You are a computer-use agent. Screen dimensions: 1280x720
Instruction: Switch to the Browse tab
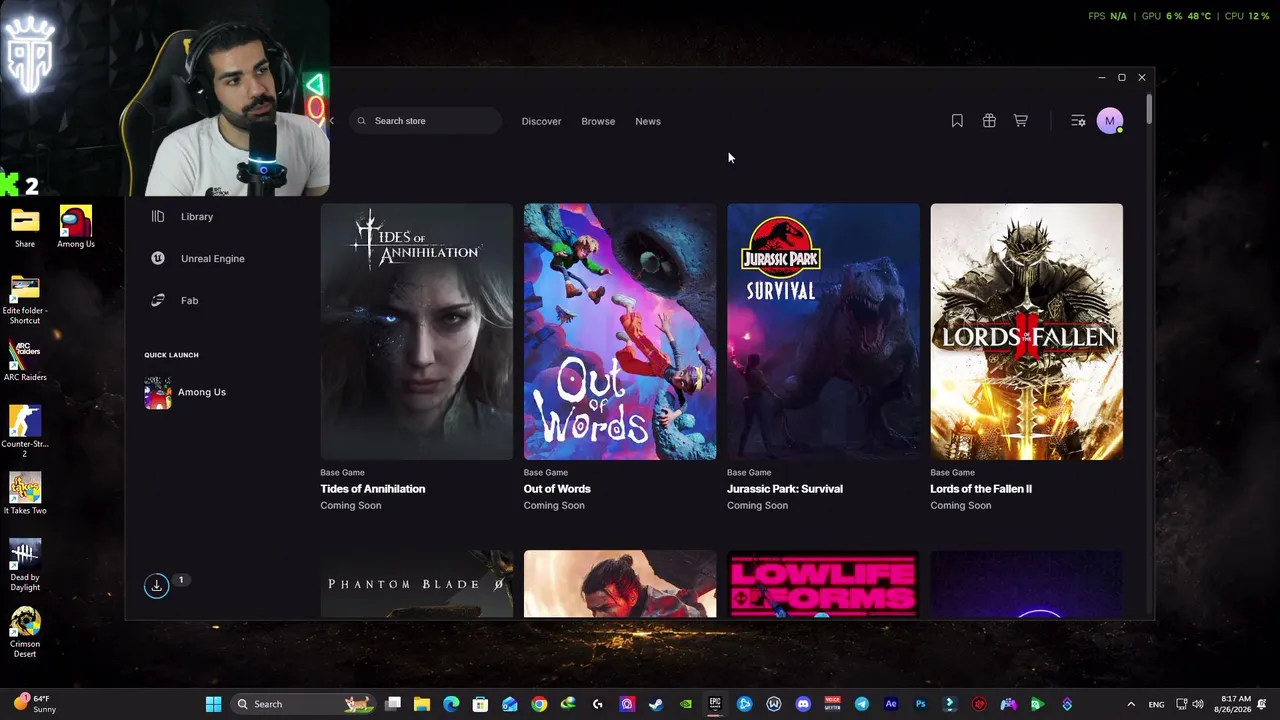click(x=598, y=121)
